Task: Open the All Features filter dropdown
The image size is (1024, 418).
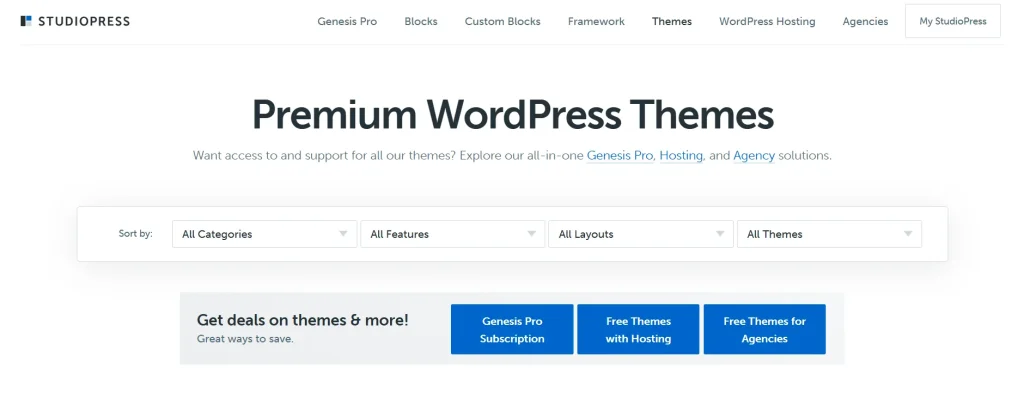Action: [x=452, y=234]
